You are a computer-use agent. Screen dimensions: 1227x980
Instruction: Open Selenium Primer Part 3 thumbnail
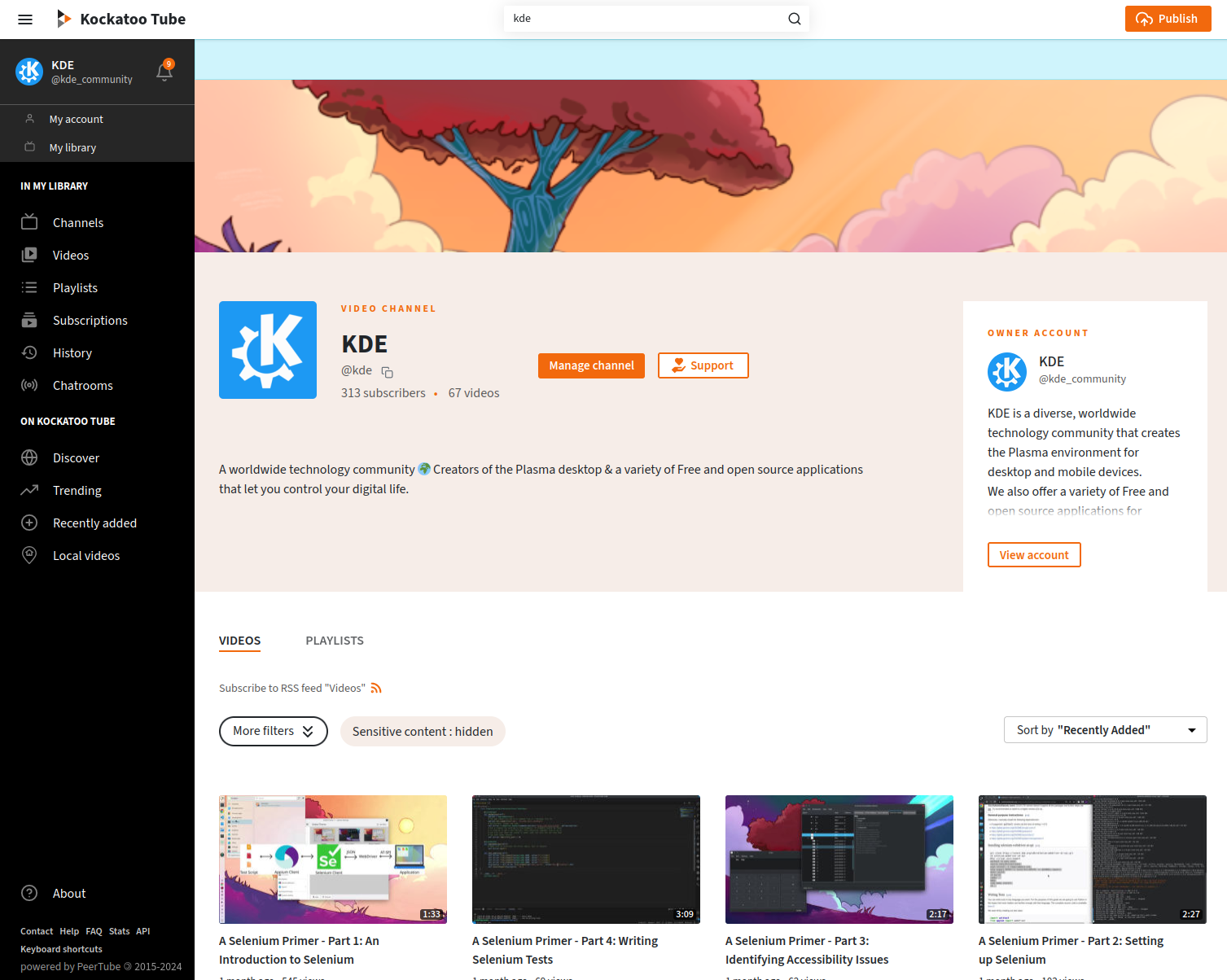tap(839, 860)
